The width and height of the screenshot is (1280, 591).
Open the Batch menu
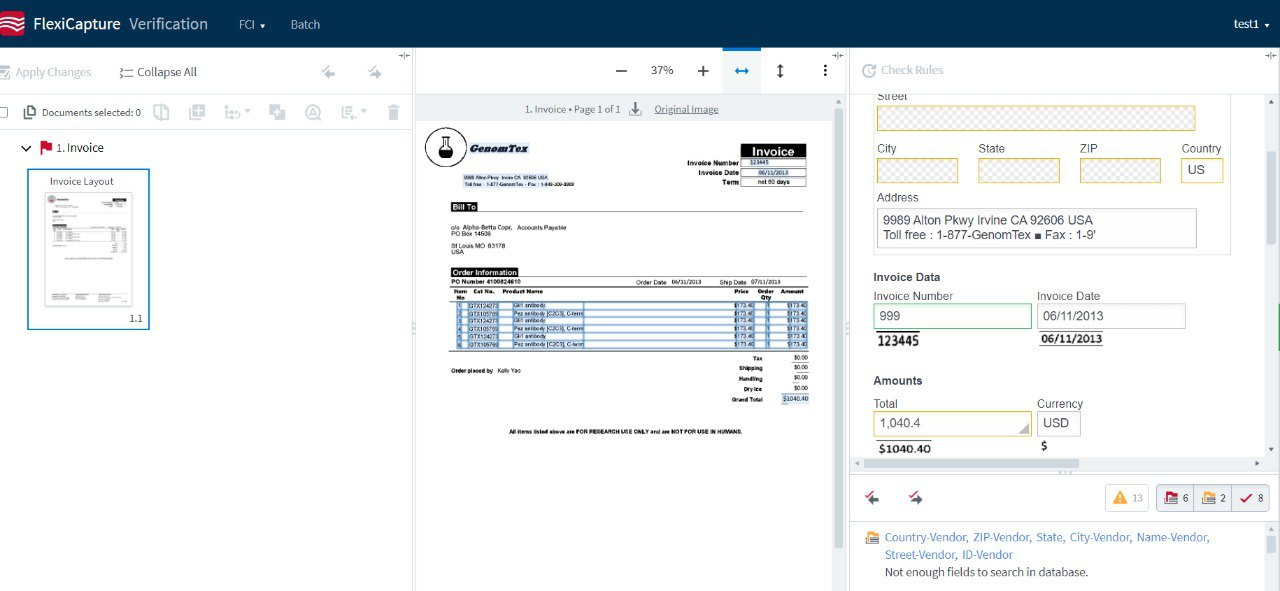click(305, 24)
